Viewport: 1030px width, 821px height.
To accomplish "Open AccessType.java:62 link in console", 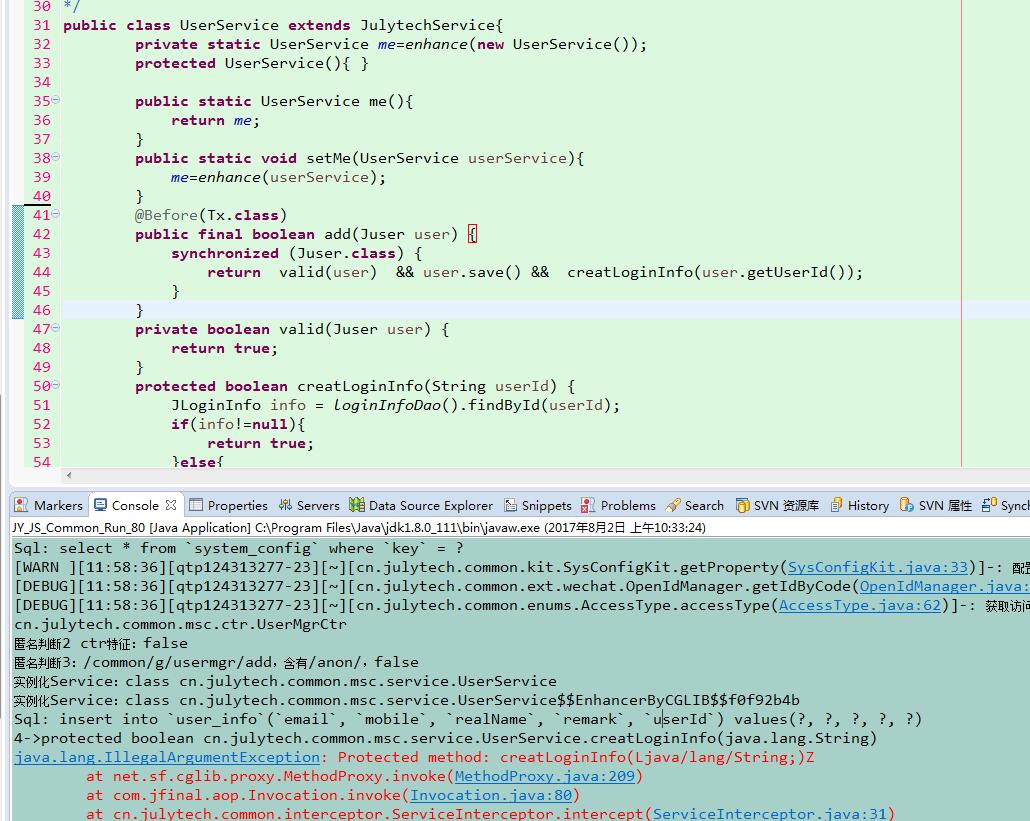I will (x=860, y=606).
